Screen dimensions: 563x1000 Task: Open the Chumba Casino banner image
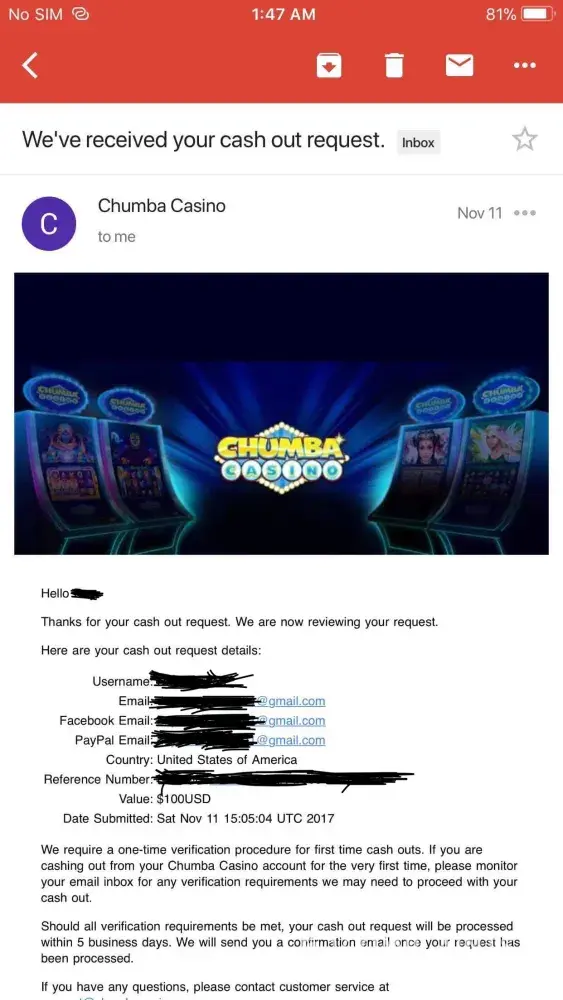pyautogui.click(x=281, y=414)
